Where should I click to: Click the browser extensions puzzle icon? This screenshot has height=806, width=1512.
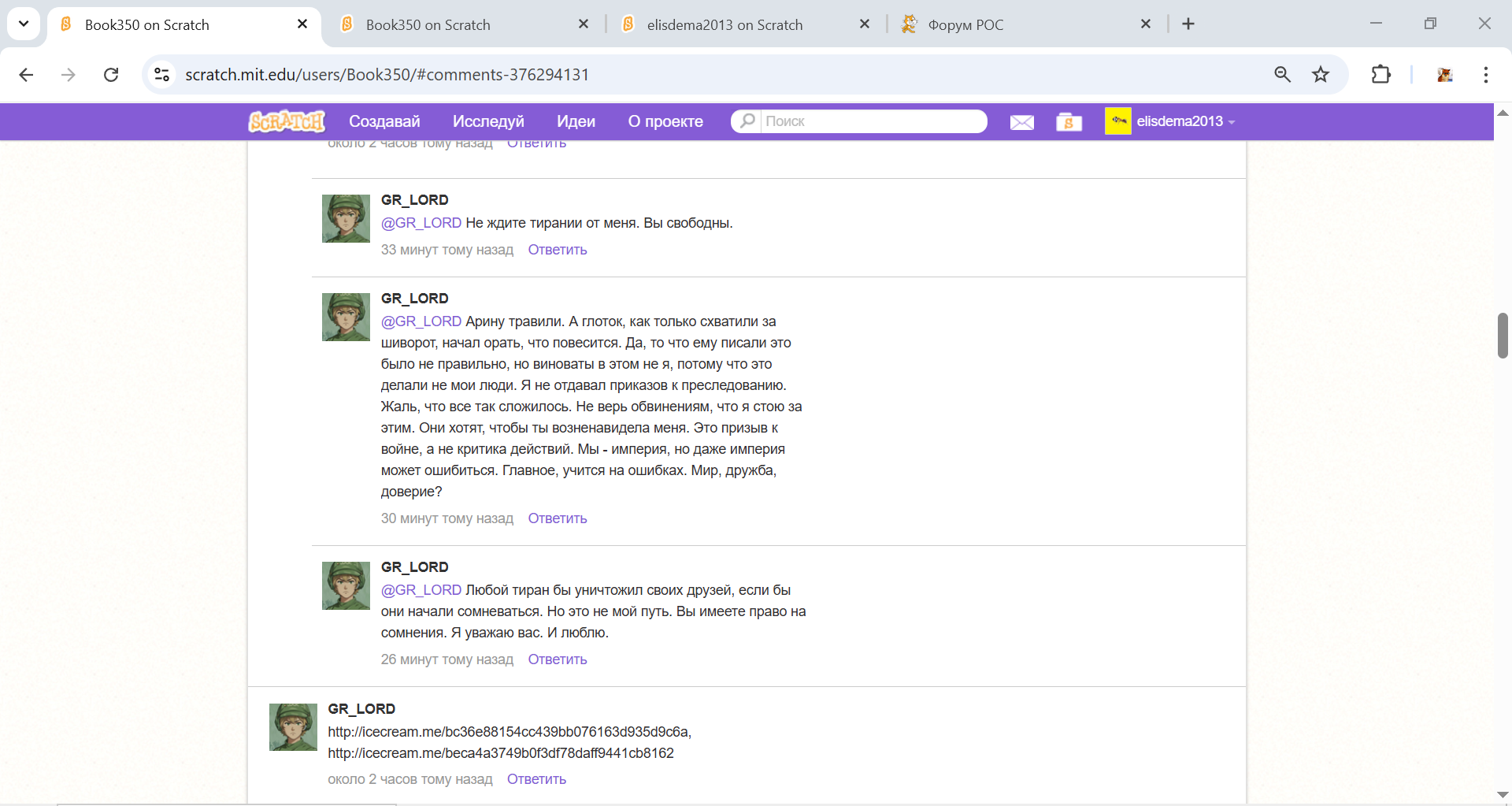[1380, 75]
